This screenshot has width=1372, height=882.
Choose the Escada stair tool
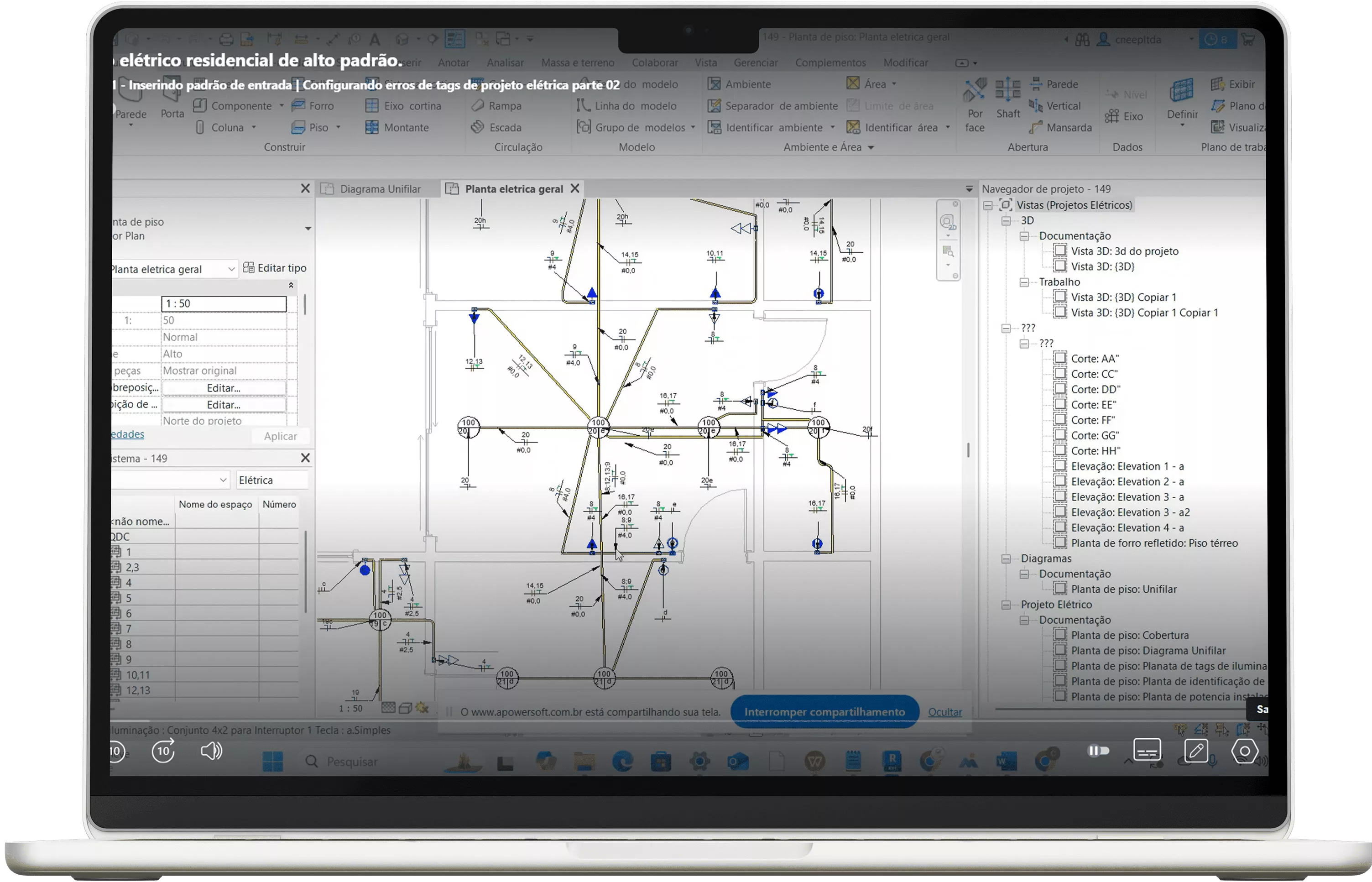click(496, 128)
